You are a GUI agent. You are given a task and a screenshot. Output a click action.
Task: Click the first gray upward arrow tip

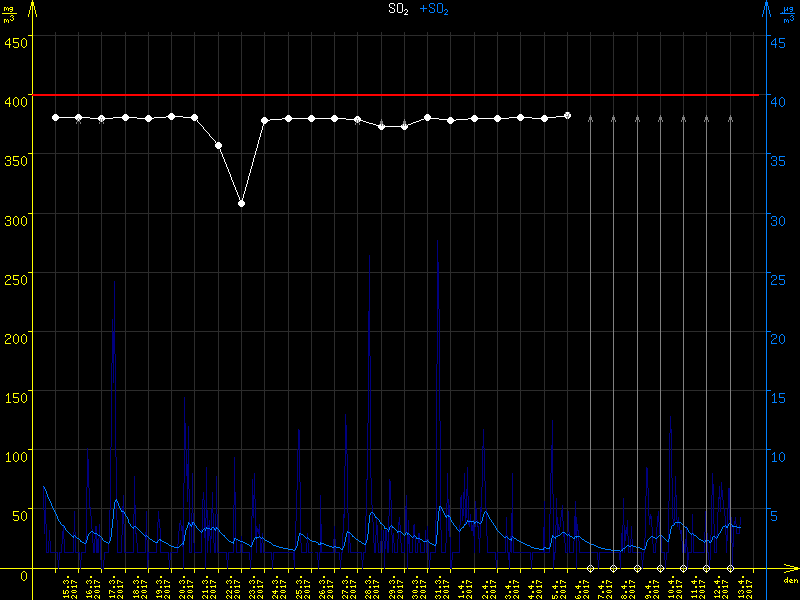(x=590, y=118)
